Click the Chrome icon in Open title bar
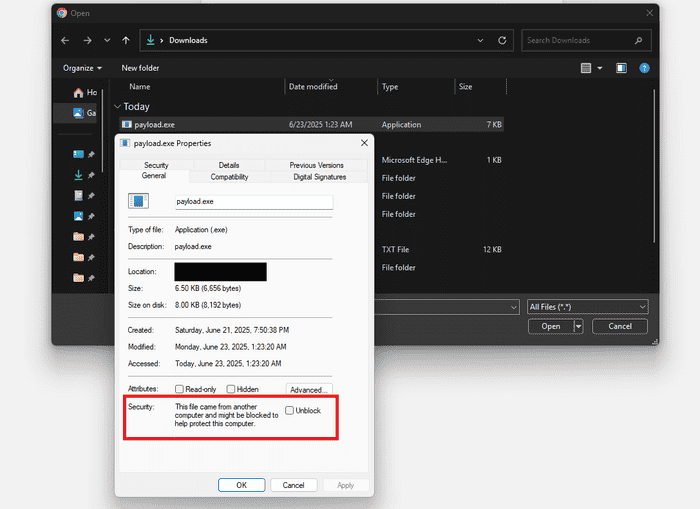The width and height of the screenshot is (700, 509). (62, 13)
